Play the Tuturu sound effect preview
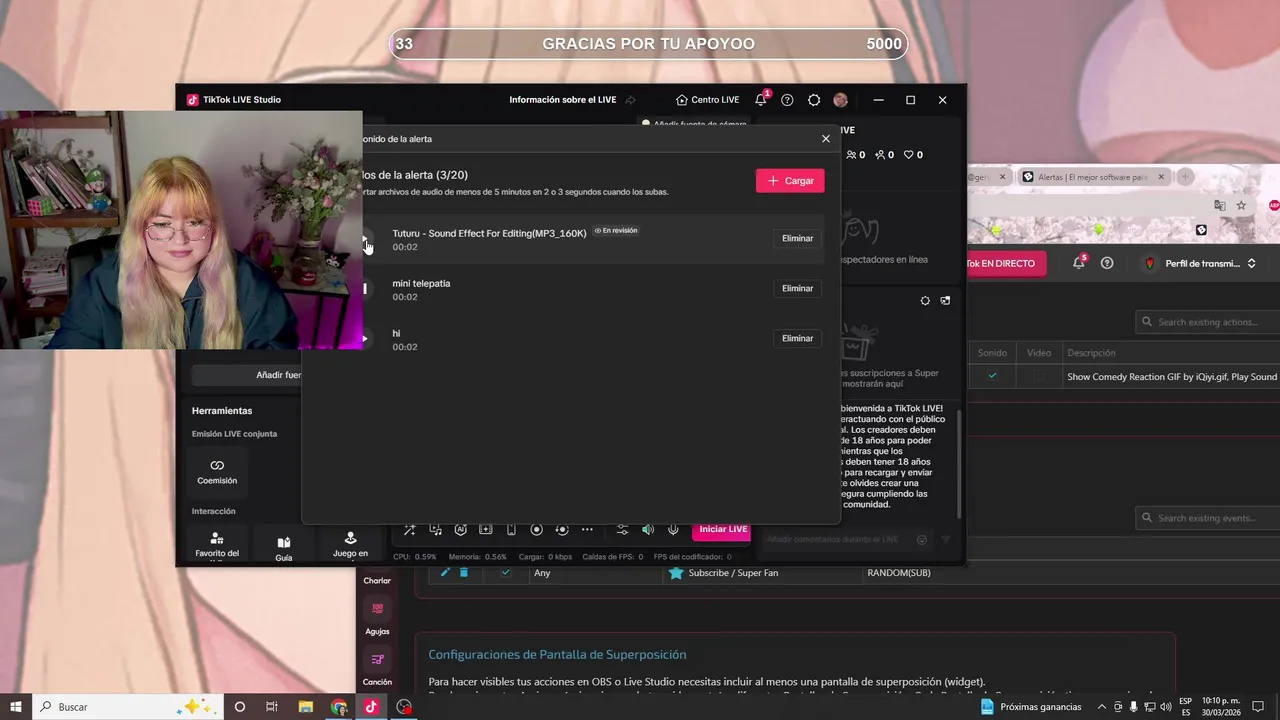1280x720 pixels. click(x=366, y=239)
